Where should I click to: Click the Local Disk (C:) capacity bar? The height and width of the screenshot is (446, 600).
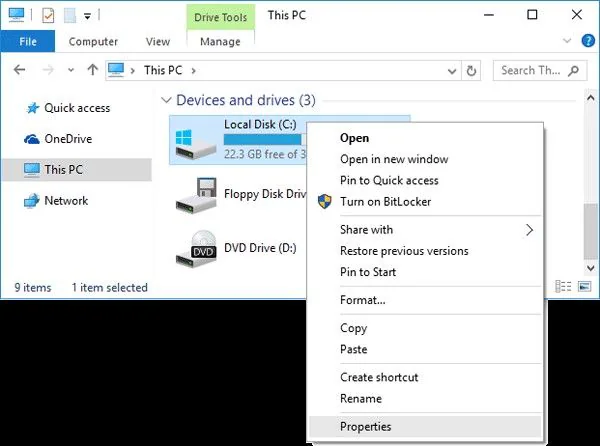(x=265, y=140)
